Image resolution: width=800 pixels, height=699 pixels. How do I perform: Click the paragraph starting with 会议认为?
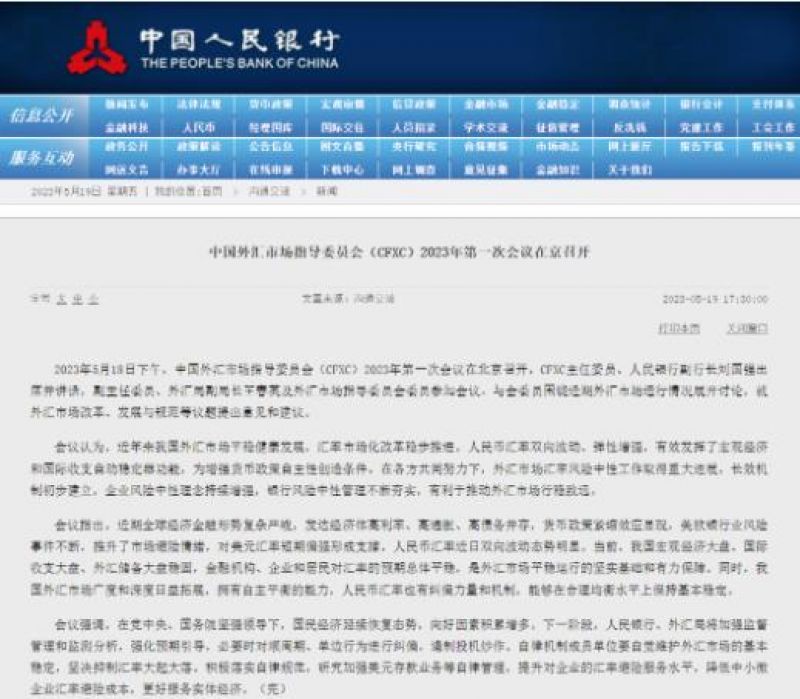pos(399,469)
